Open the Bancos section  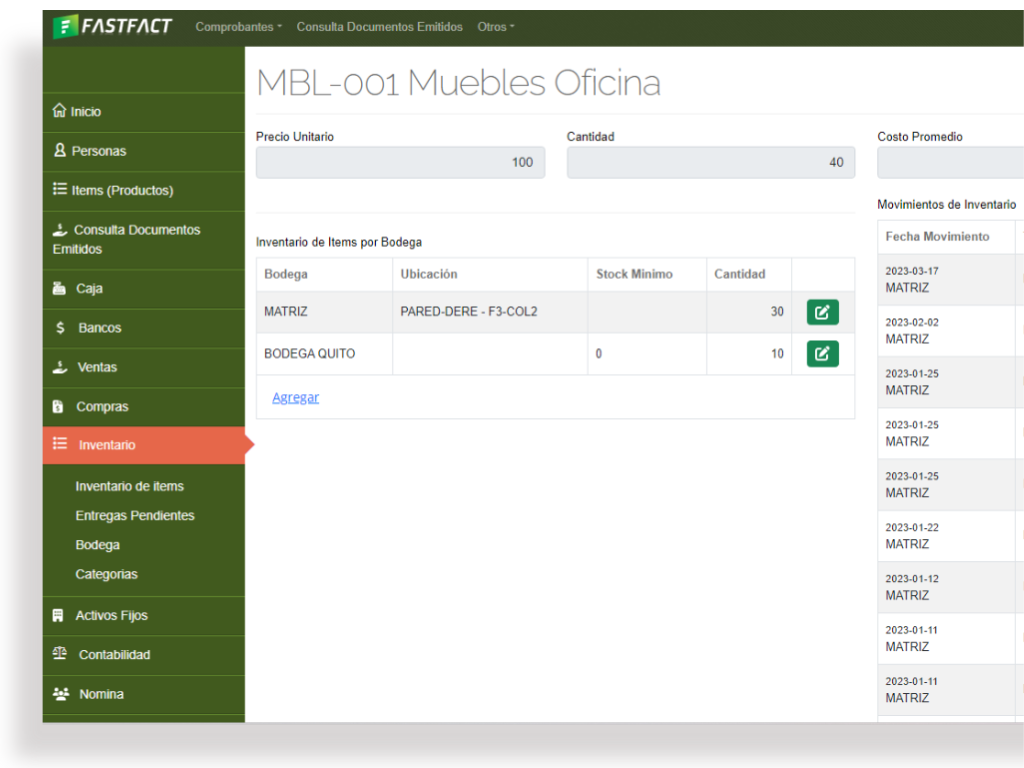pyautogui.click(x=144, y=327)
